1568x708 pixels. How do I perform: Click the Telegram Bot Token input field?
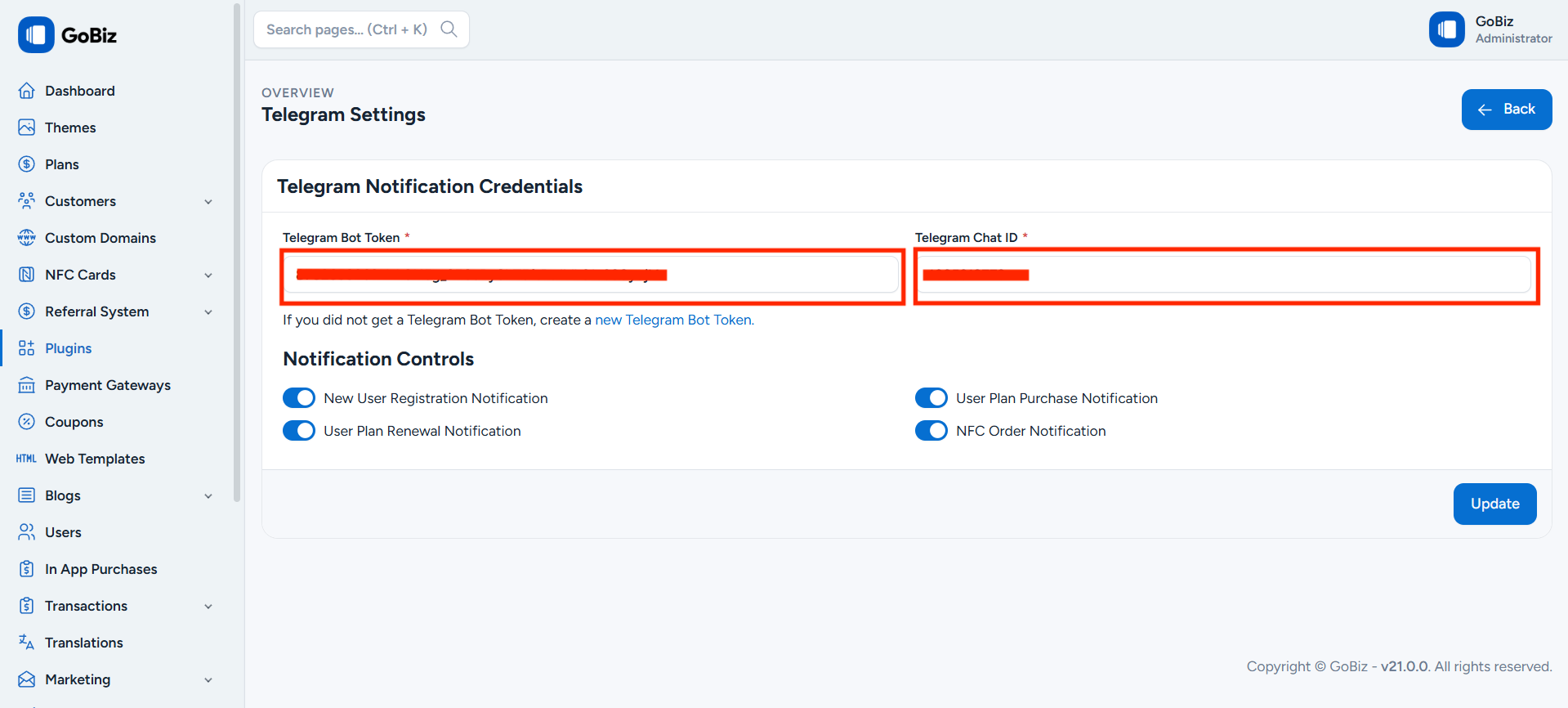(x=592, y=275)
